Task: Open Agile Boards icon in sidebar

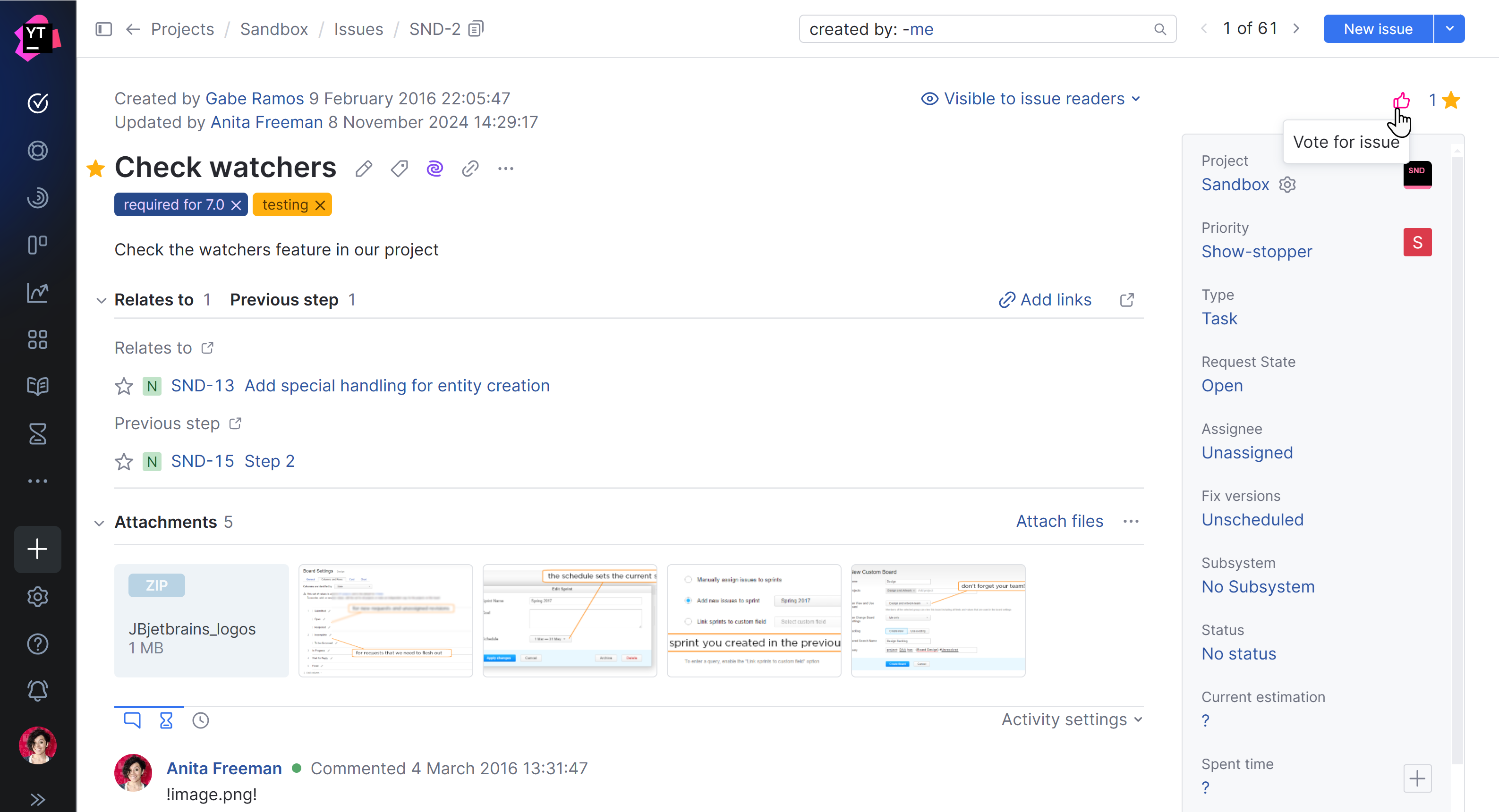Action: (38, 245)
